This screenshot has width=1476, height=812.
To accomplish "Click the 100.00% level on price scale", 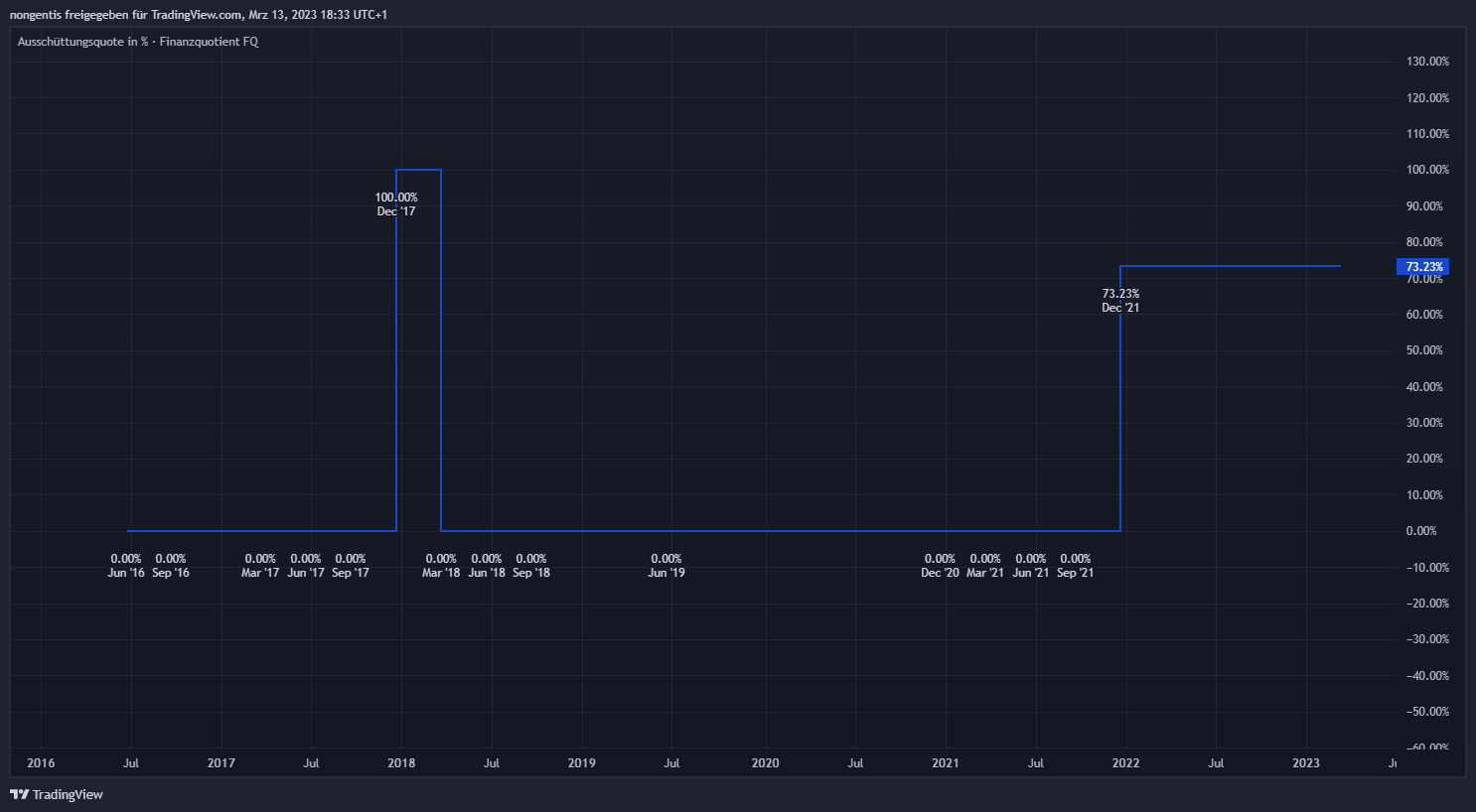I will (1427, 170).
